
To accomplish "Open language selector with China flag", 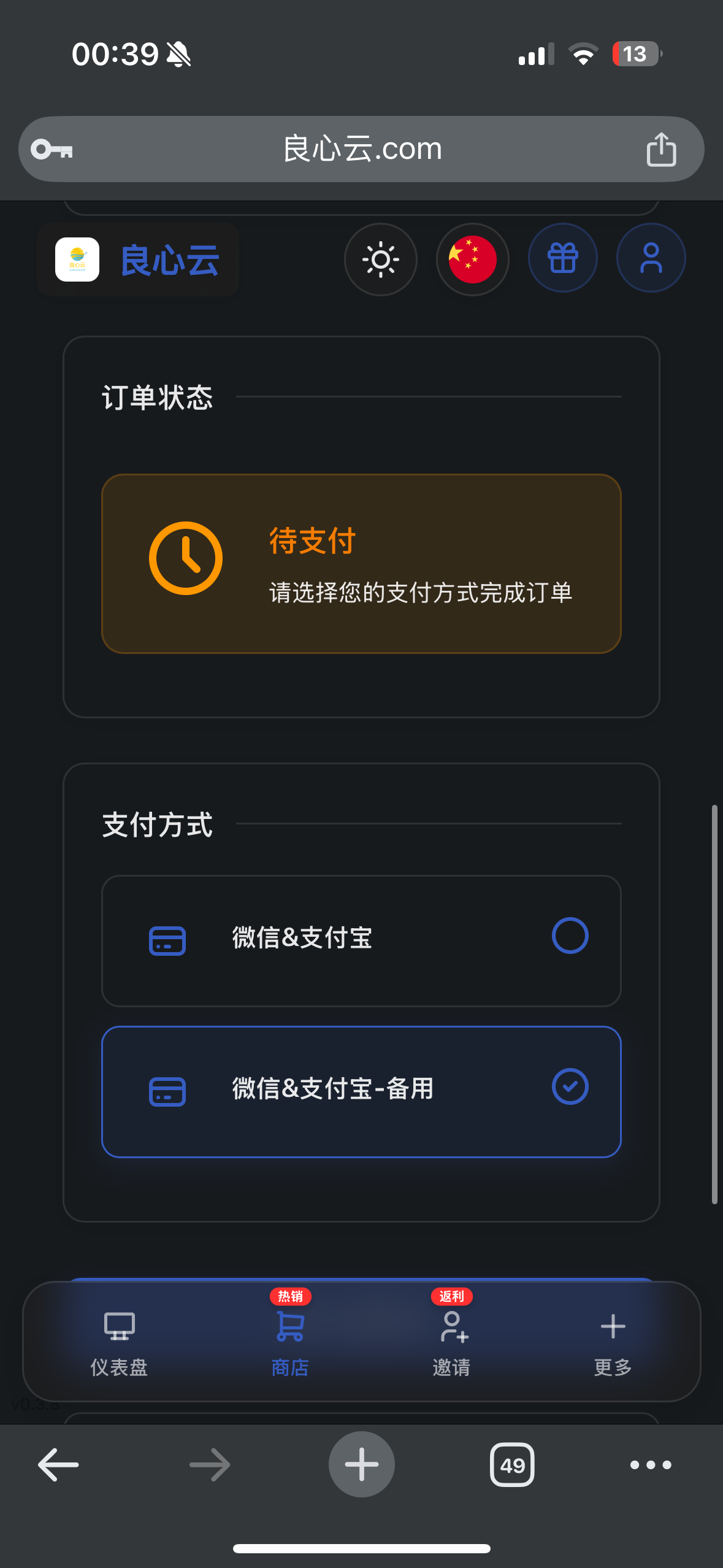I will pyautogui.click(x=472, y=259).
